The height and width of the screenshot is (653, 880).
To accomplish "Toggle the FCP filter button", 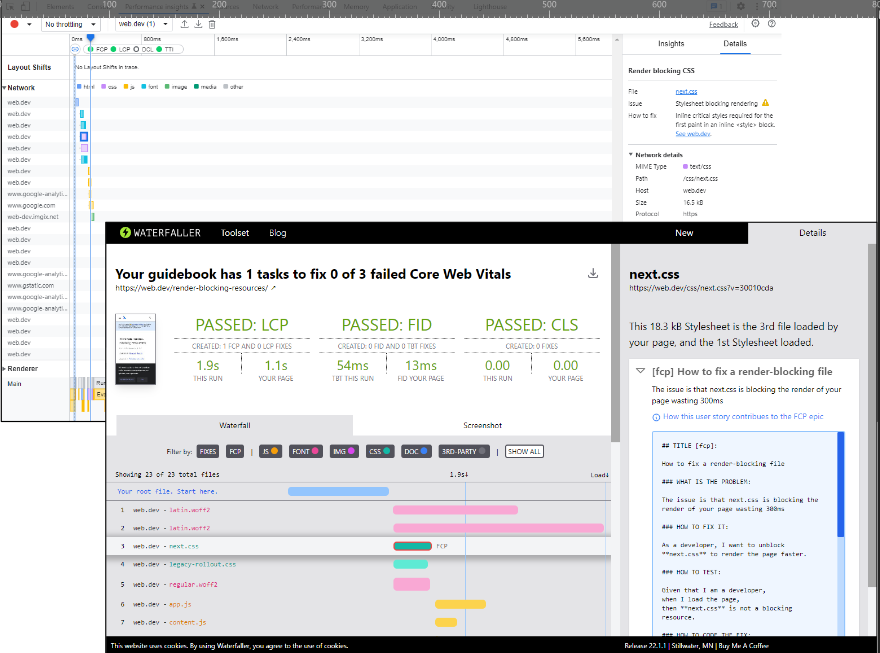I will point(235,452).
